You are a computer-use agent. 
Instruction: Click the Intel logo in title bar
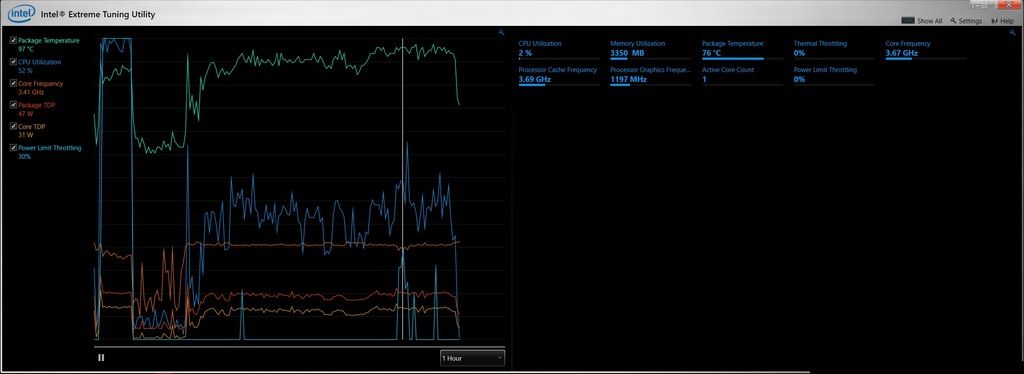click(x=22, y=13)
